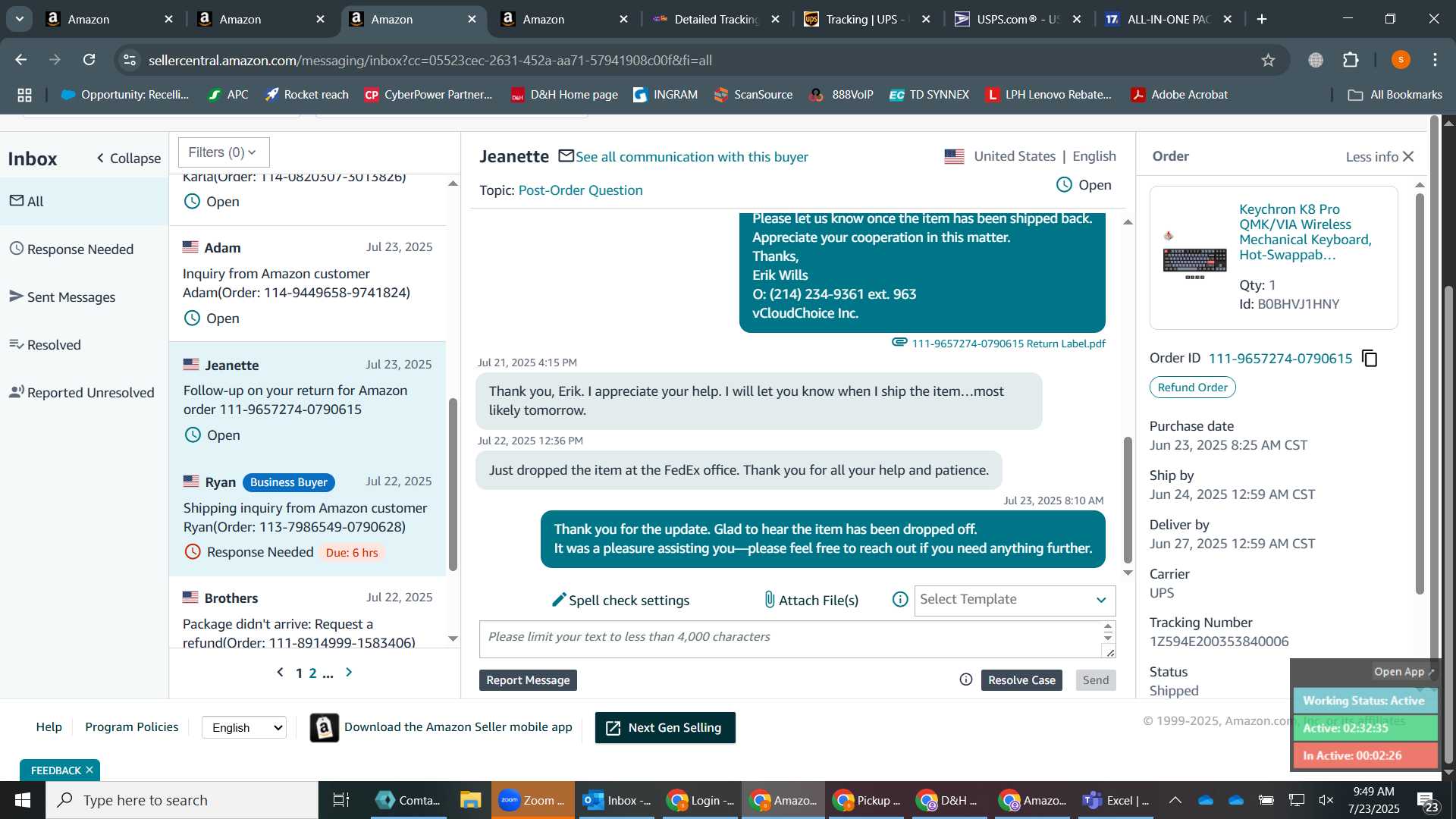Open the Select Template dropdown
The height and width of the screenshot is (819, 1456).
coord(1015,600)
